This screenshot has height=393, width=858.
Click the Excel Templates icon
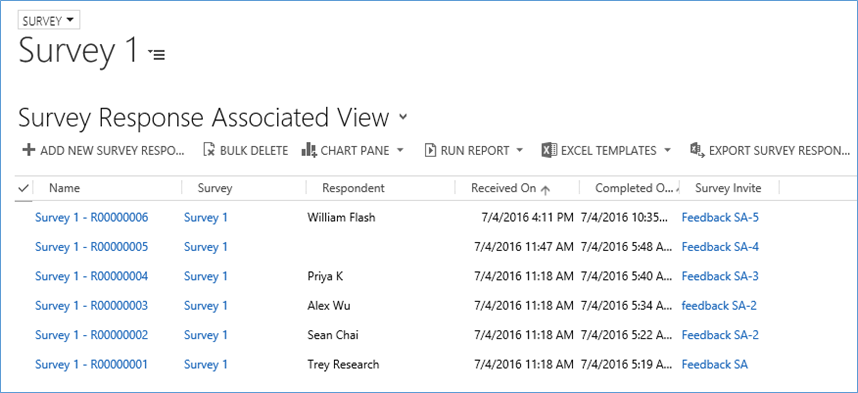549,150
